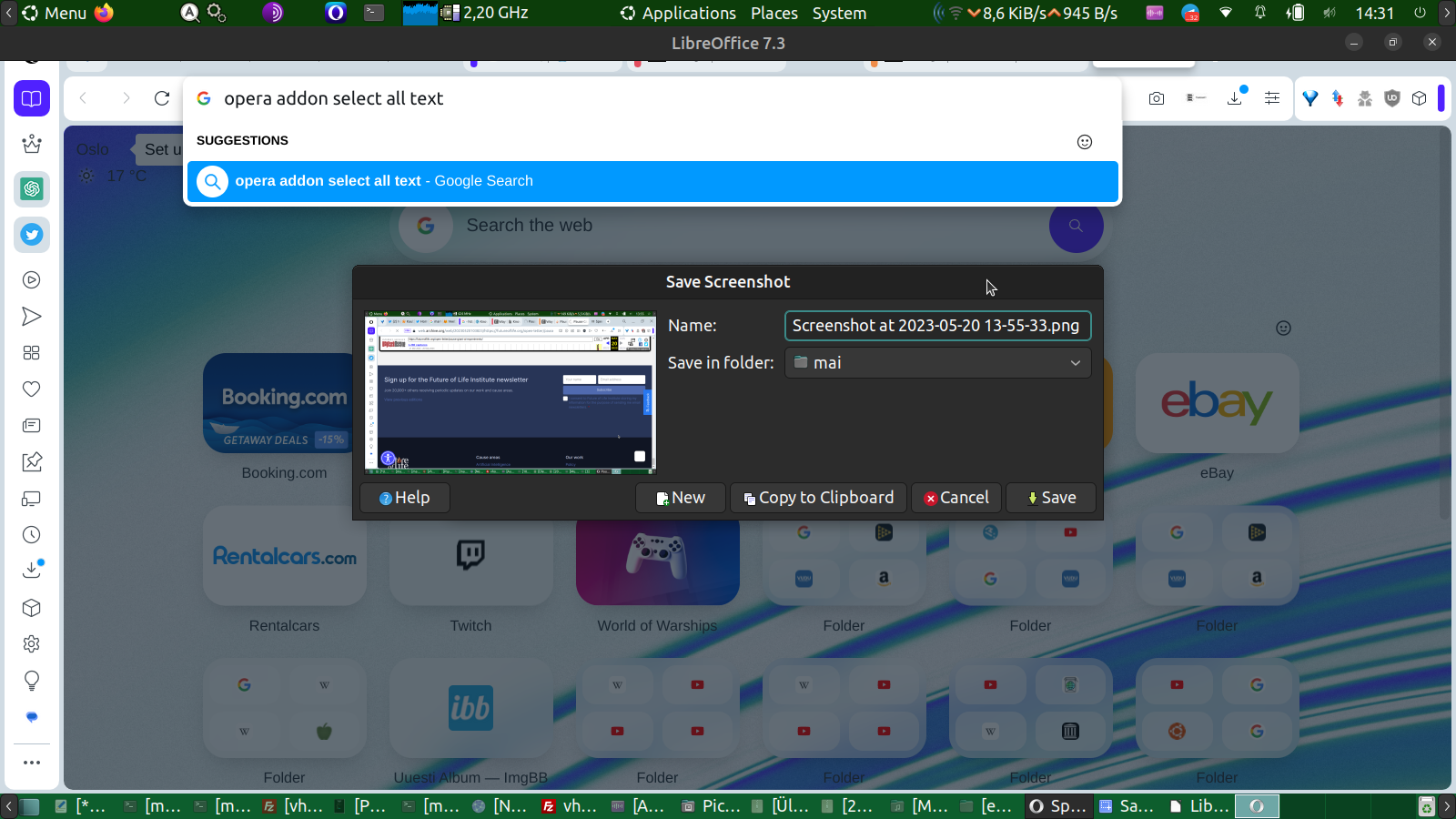1456x819 pixels.
Task: Open the ImgBB 'Uuesti Album' speed dial tile
Action: coord(470,708)
